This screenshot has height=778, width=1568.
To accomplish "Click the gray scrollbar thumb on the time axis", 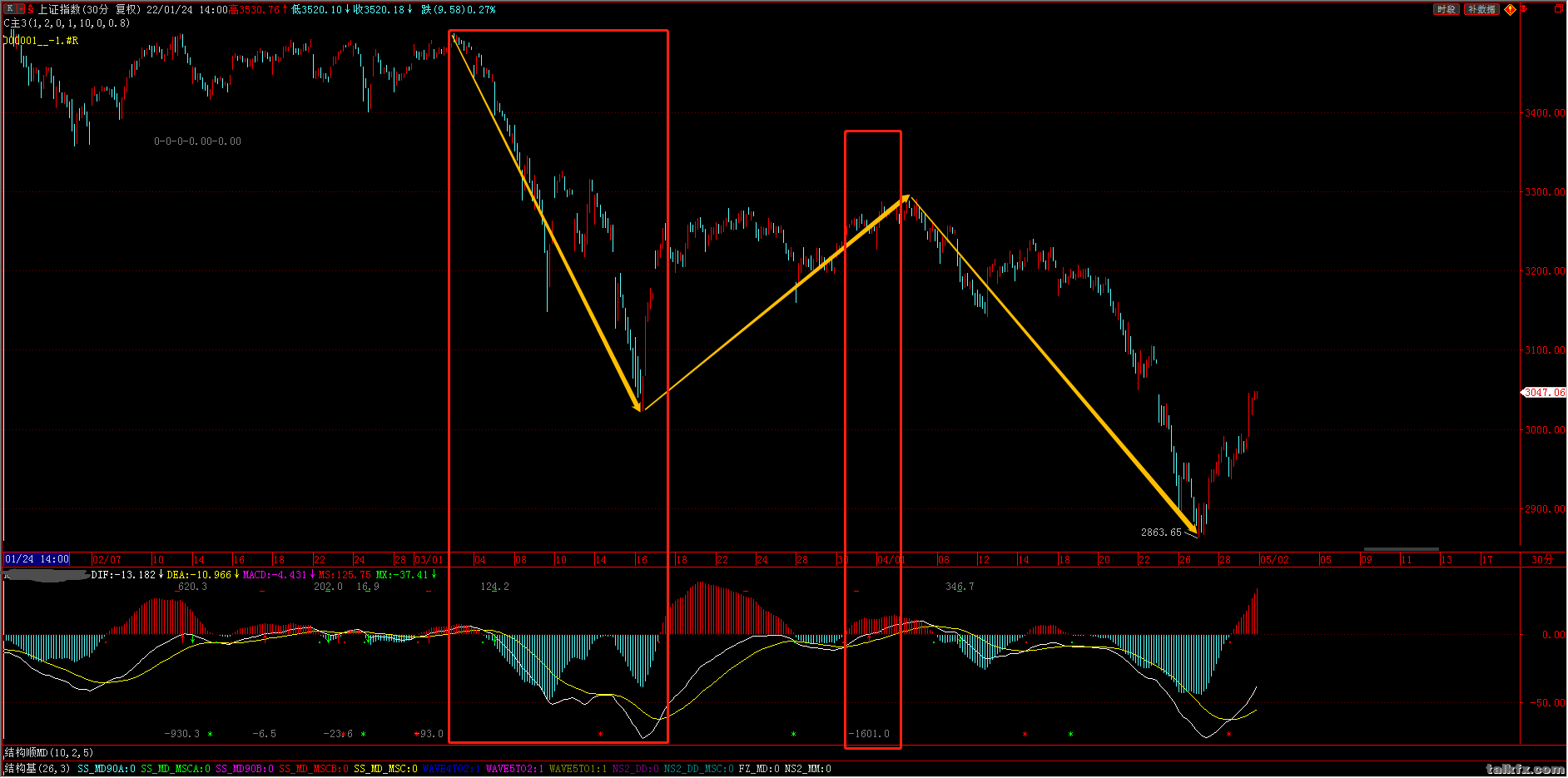I will (x=1401, y=549).
